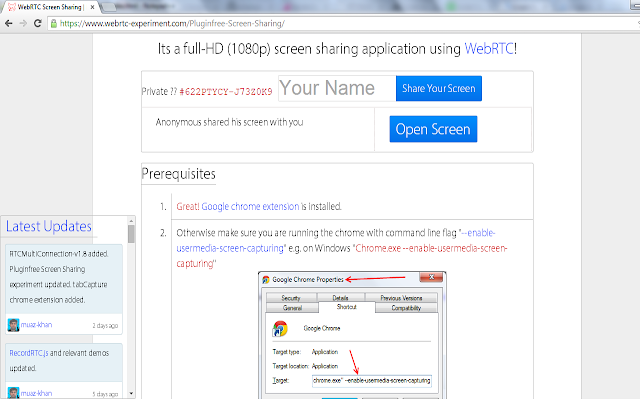Open Screen shared by Anonymous
The width and height of the screenshot is (640, 400).
(x=433, y=129)
